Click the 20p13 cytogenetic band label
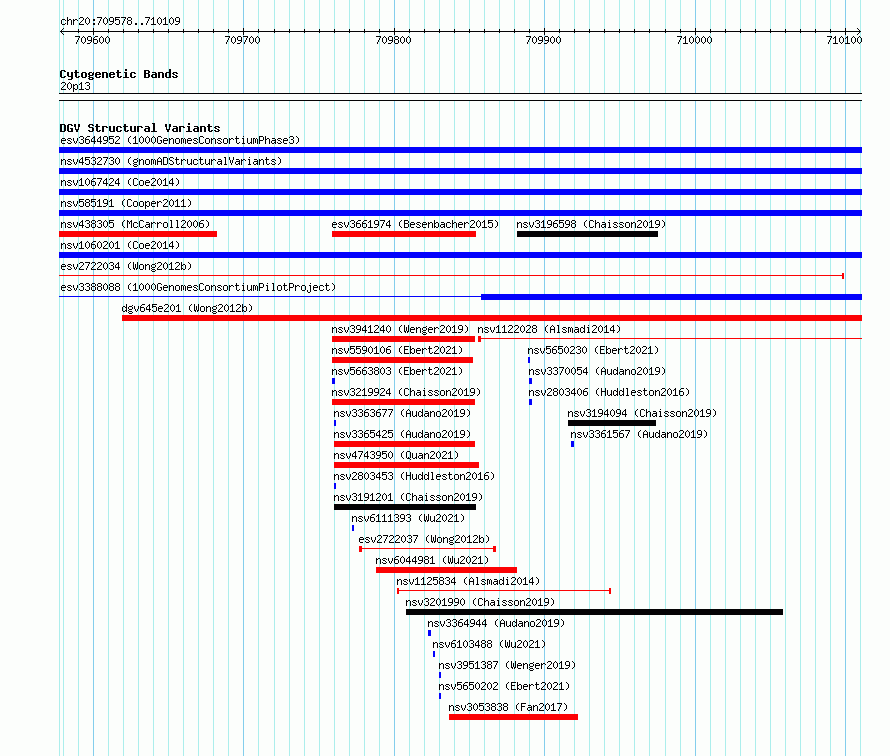 click(75, 86)
